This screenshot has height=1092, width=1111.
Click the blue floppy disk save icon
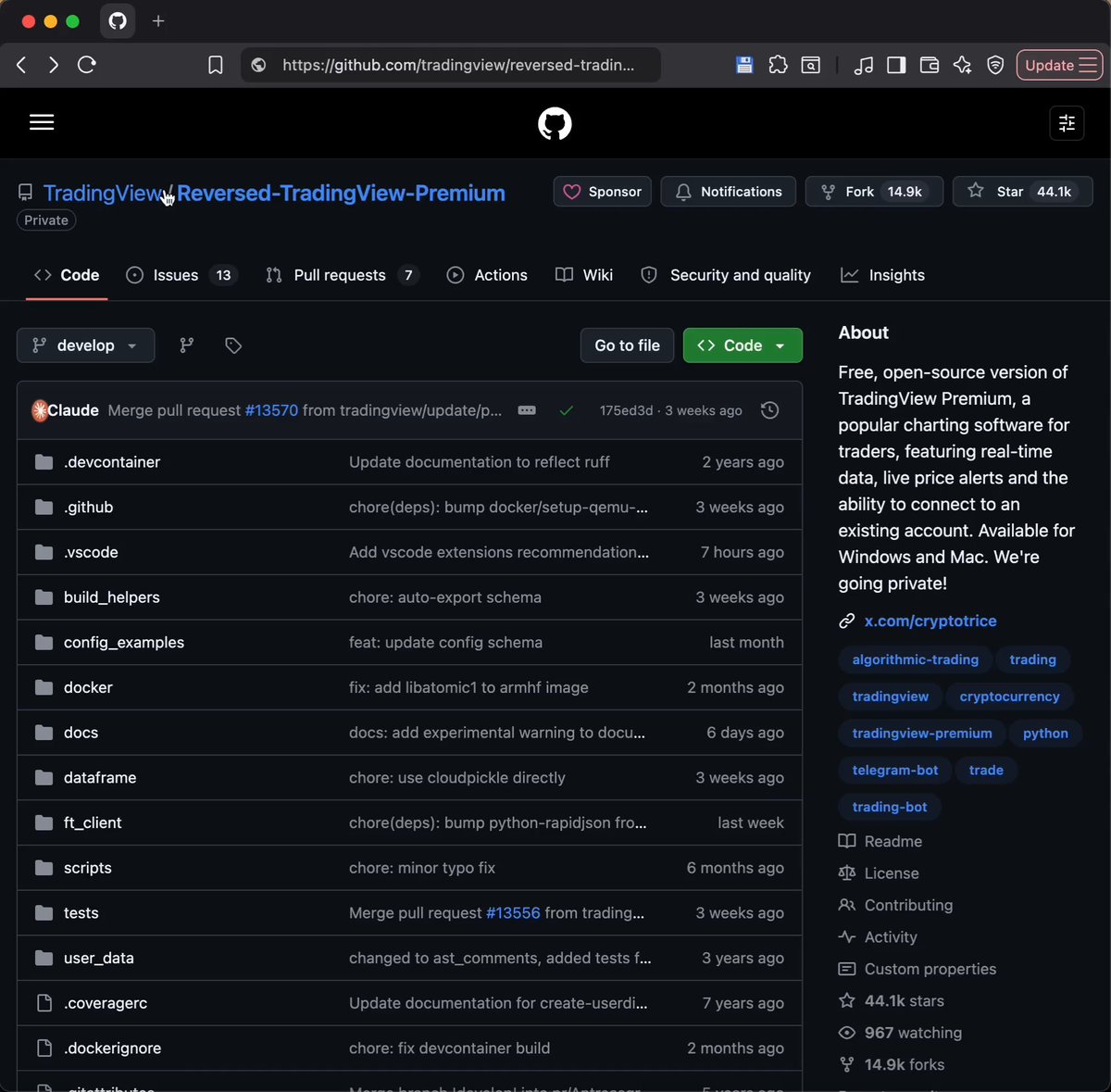click(x=744, y=65)
